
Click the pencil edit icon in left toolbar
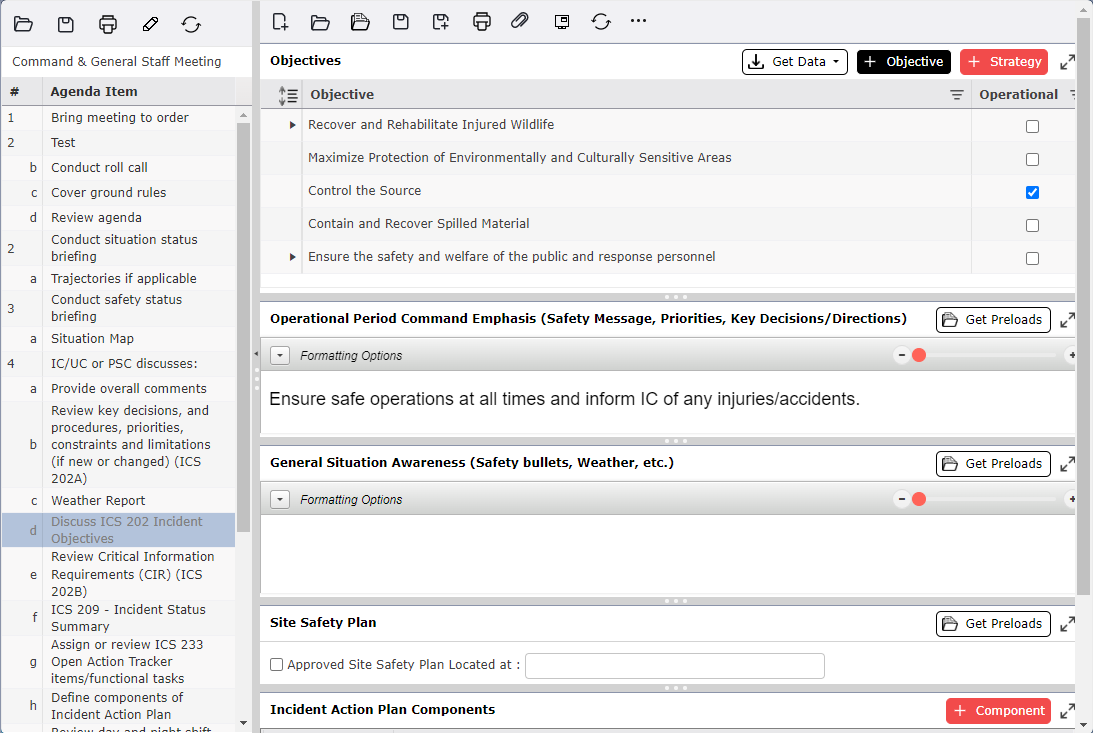point(150,24)
